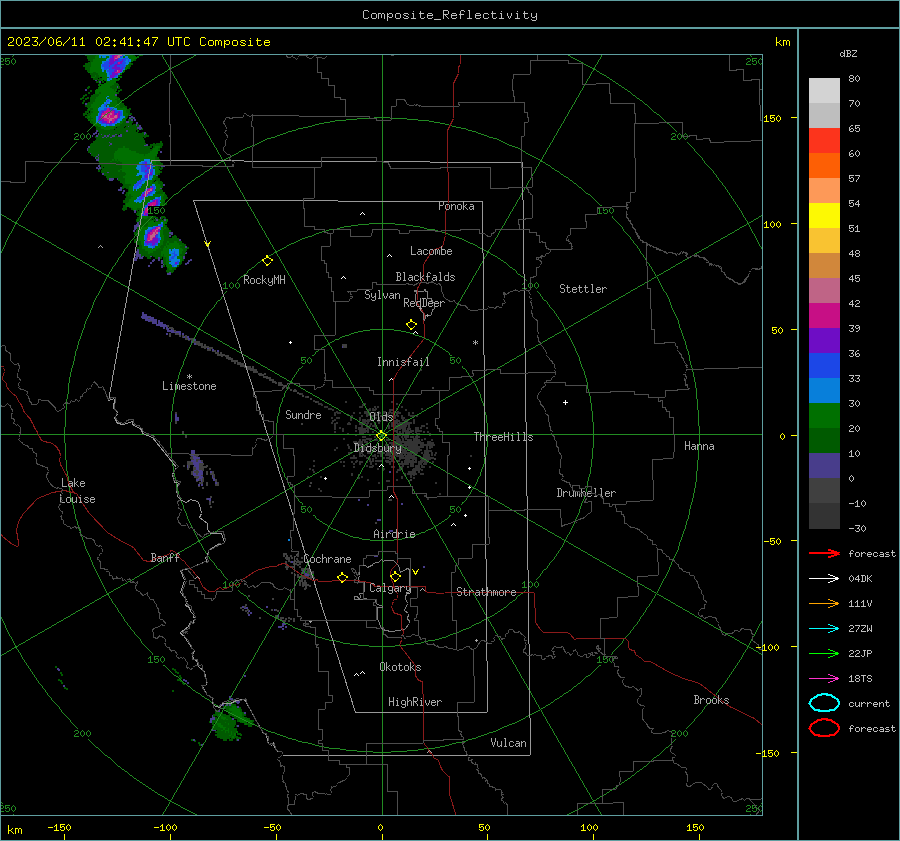This screenshot has width=900, height=841.
Task: Click the yellow diamond marker above Calgary
Action: (395, 576)
